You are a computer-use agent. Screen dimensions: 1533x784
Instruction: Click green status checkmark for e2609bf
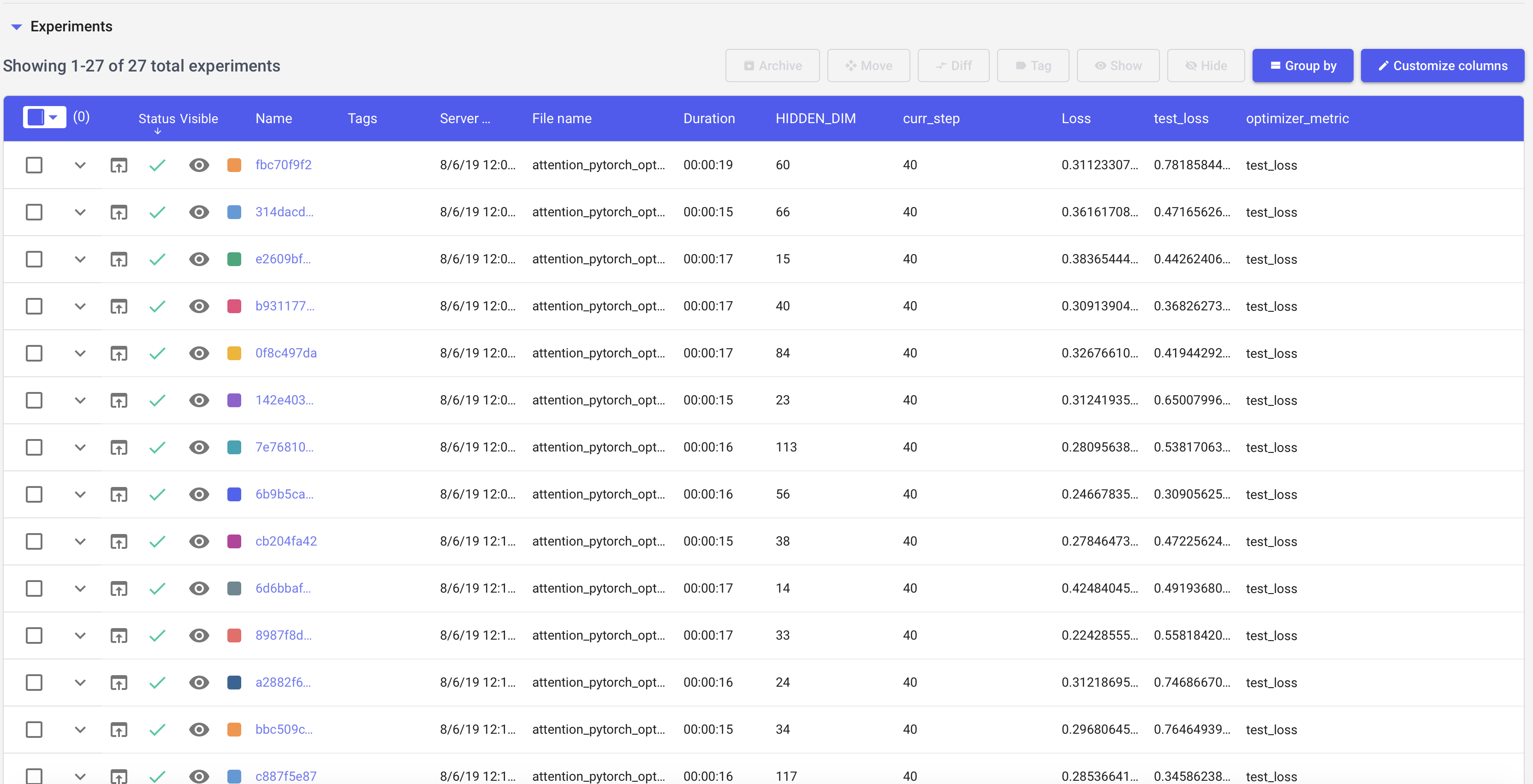pos(157,259)
